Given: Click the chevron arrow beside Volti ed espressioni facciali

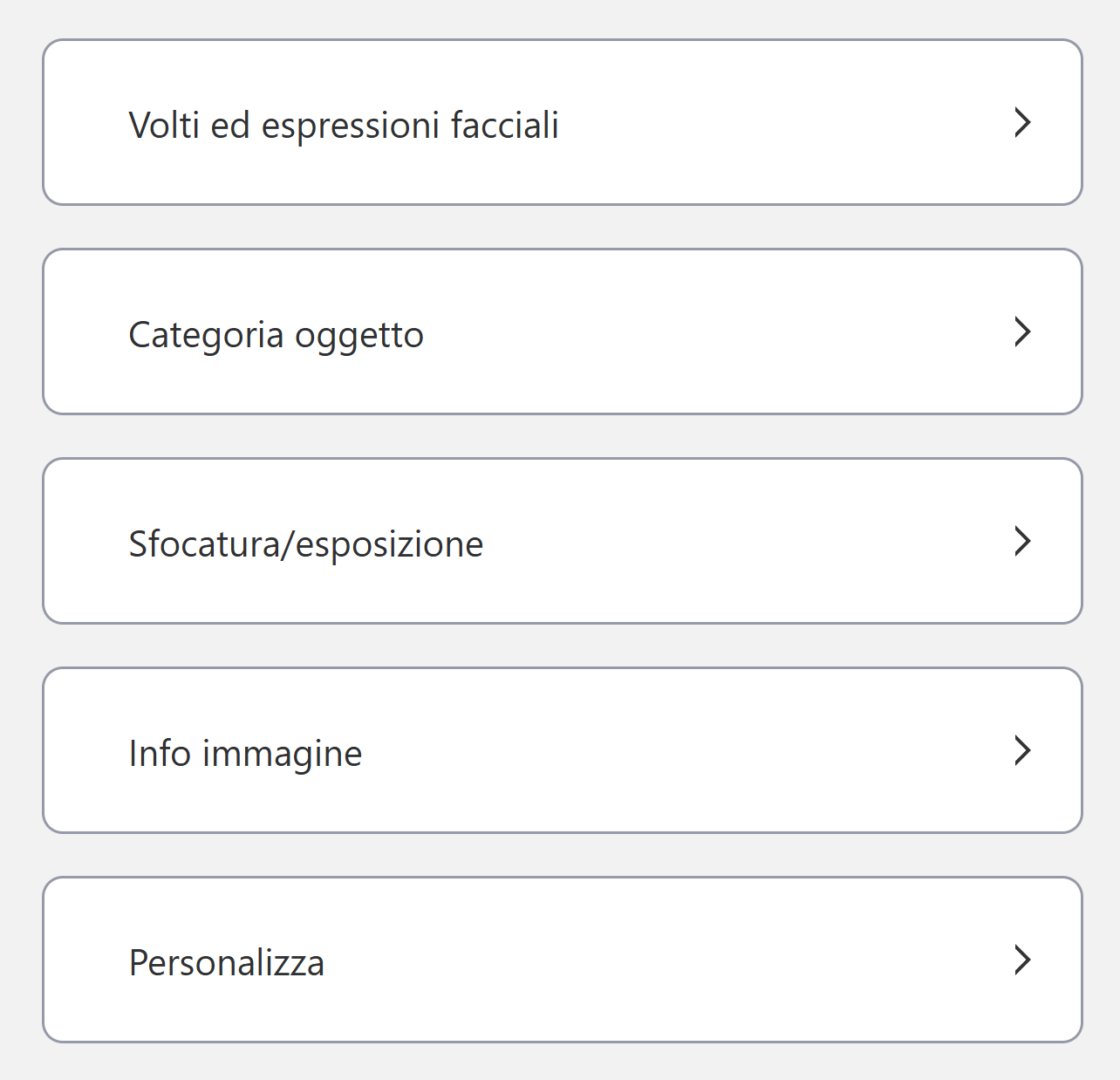Looking at the screenshot, I should point(1022,122).
